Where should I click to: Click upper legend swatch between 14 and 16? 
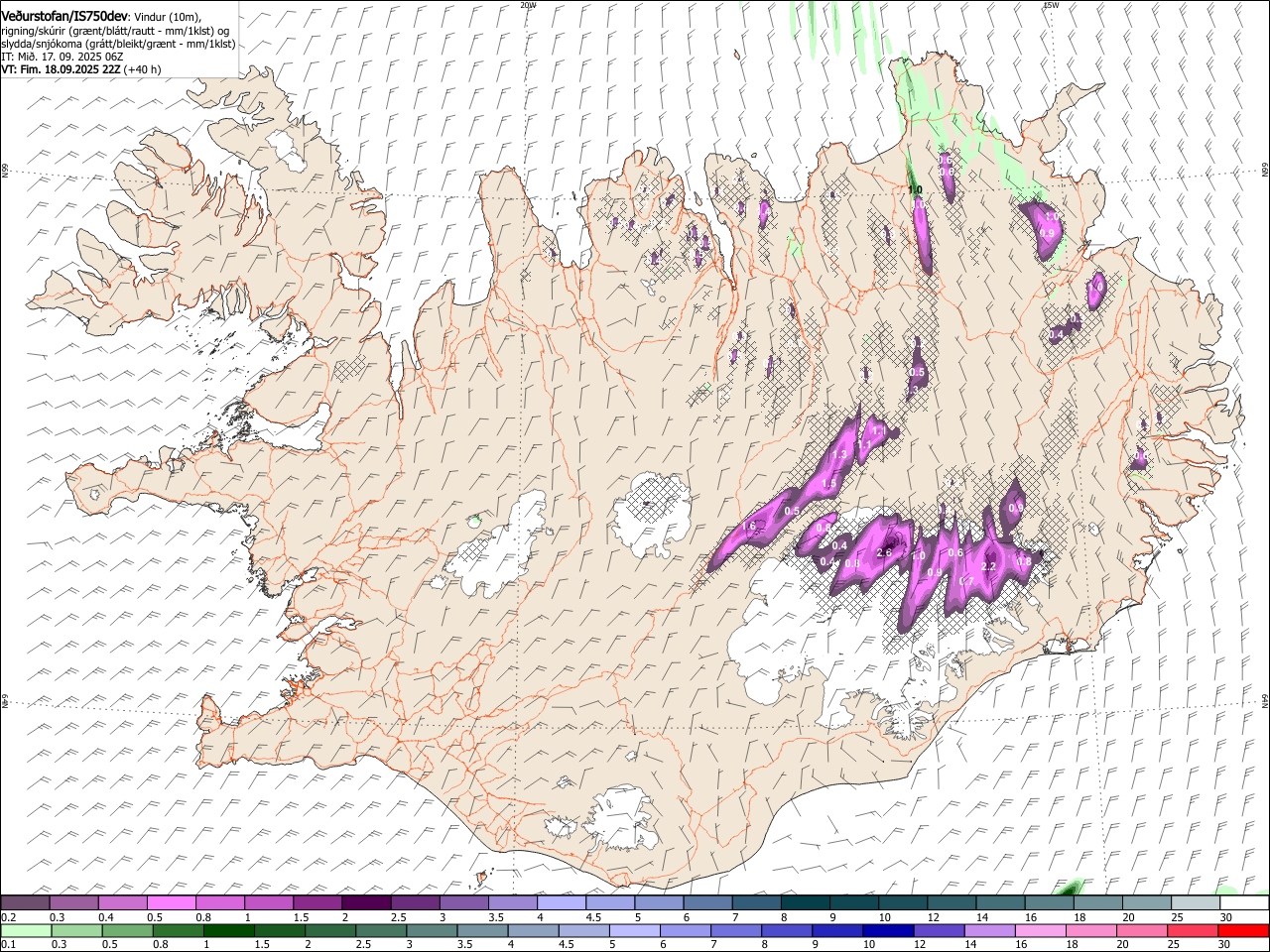pyautogui.click(x=1001, y=902)
